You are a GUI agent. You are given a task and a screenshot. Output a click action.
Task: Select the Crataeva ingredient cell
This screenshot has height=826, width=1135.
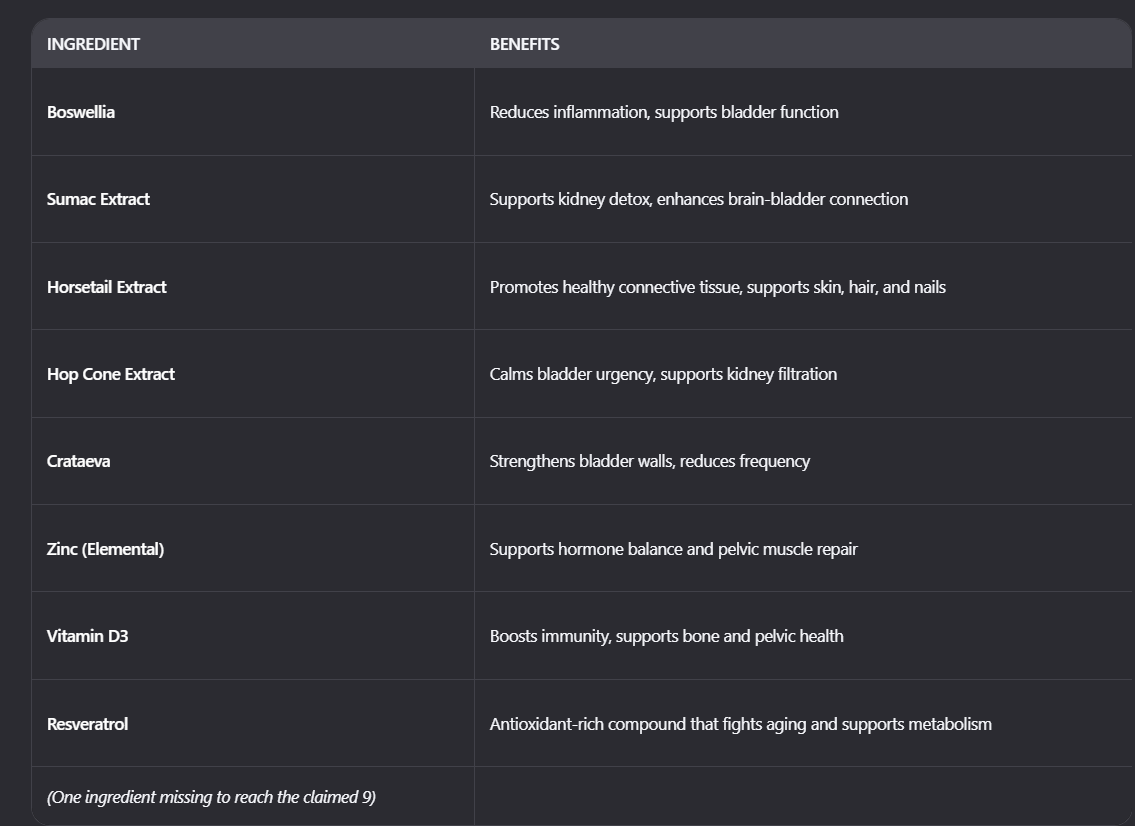(78, 461)
